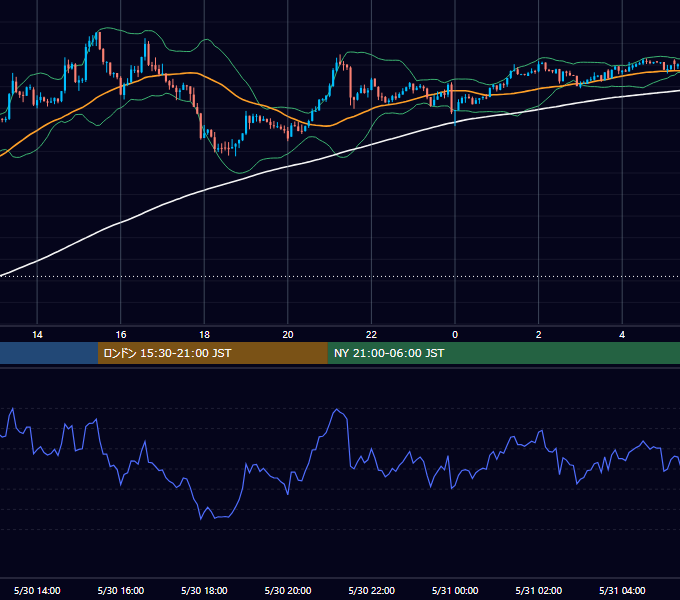680x600 pixels.
Task: Click the 5/30 16:00 date label
Action: 121,590
